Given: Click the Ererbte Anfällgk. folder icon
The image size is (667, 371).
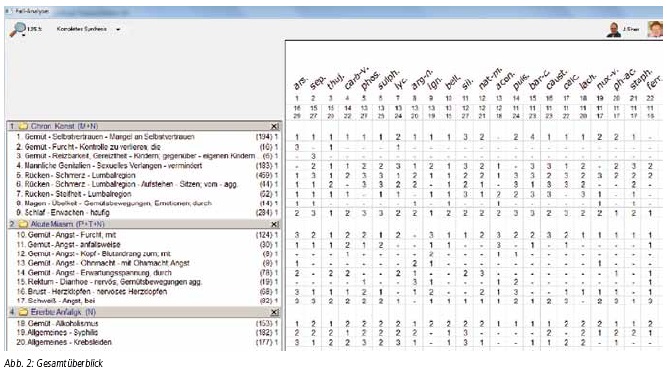Looking at the screenshot, I should (x=23, y=312).
